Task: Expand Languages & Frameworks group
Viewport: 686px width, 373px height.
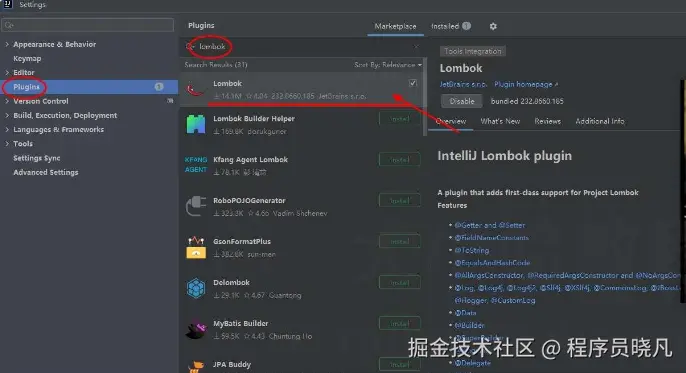Action: pyautogui.click(x=7, y=129)
